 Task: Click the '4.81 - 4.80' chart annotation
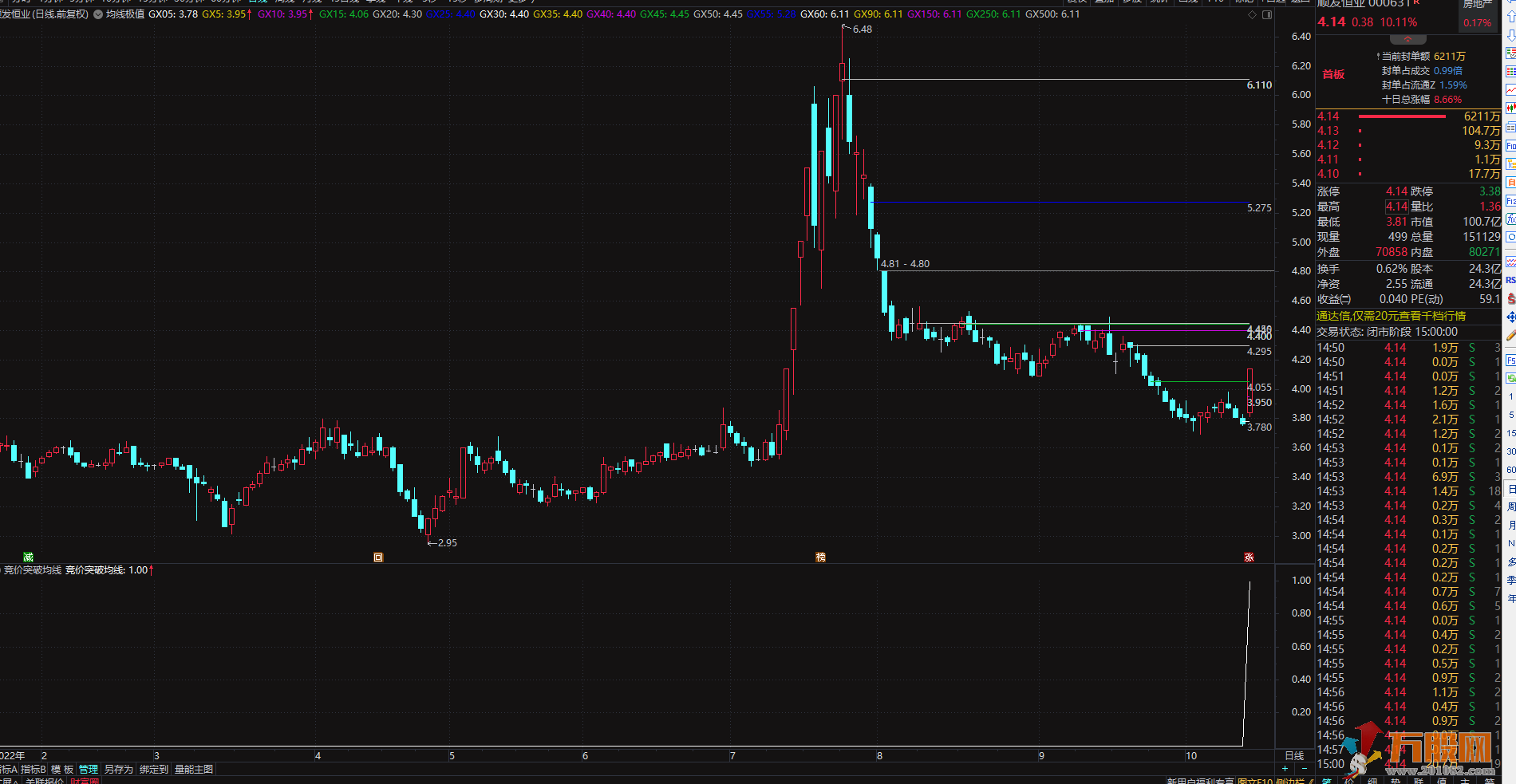point(905,264)
